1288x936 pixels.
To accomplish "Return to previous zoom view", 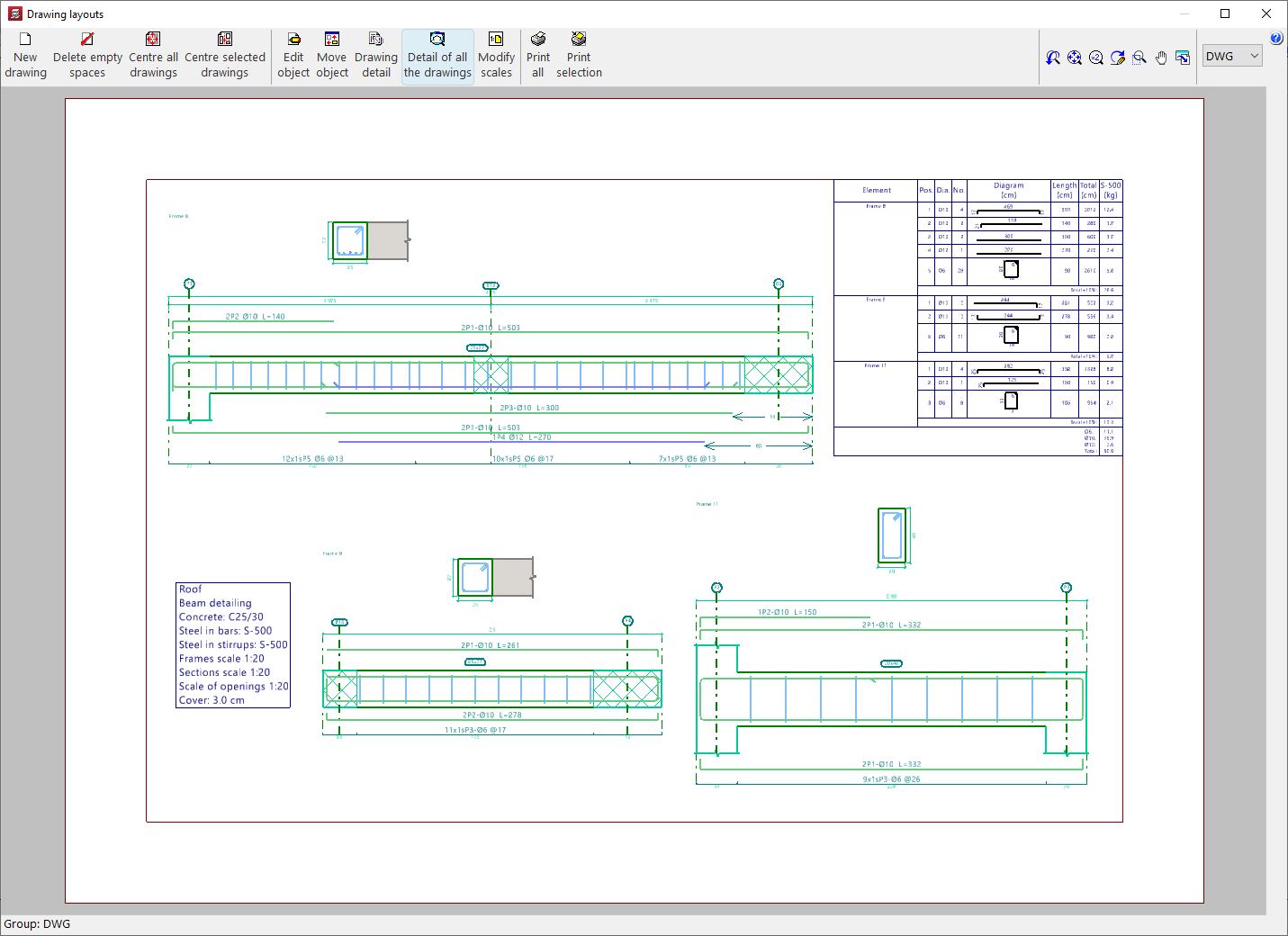I will (x=1053, y=58).
